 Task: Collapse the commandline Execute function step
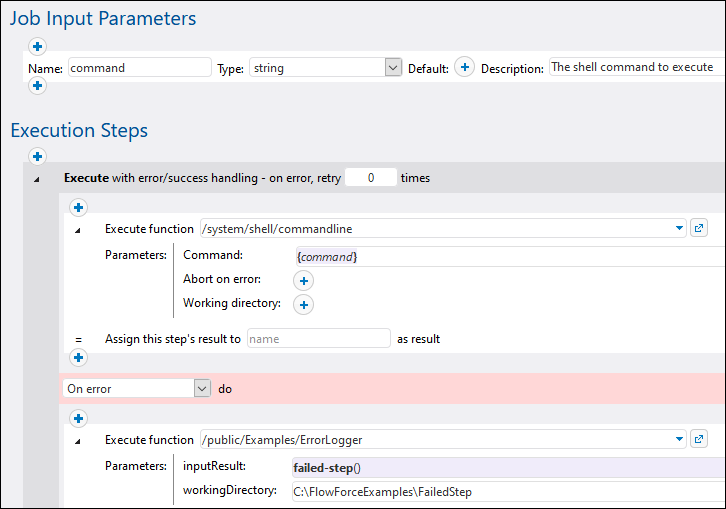click(79, 230)
